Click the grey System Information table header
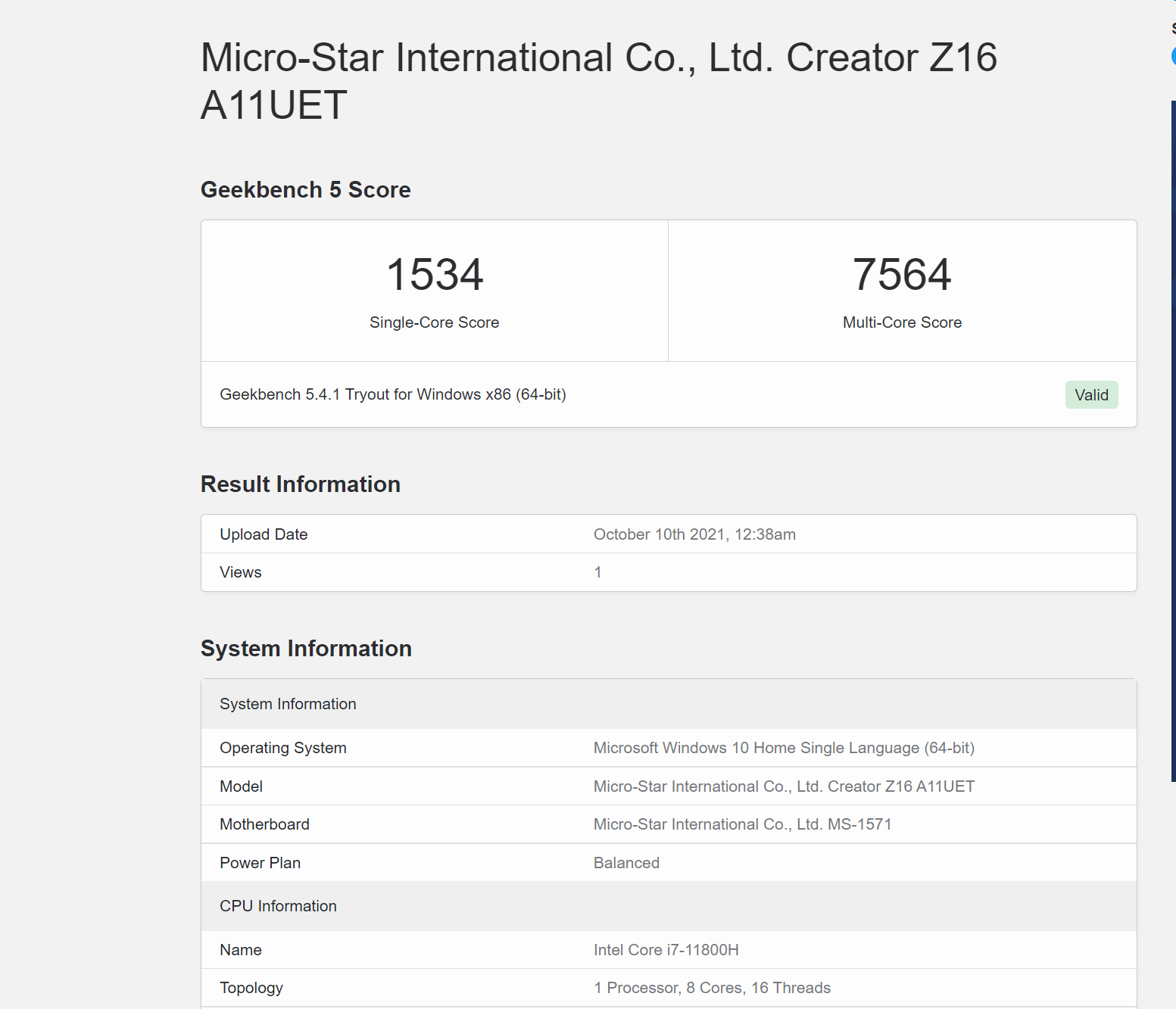 click(x=669, y=704)
